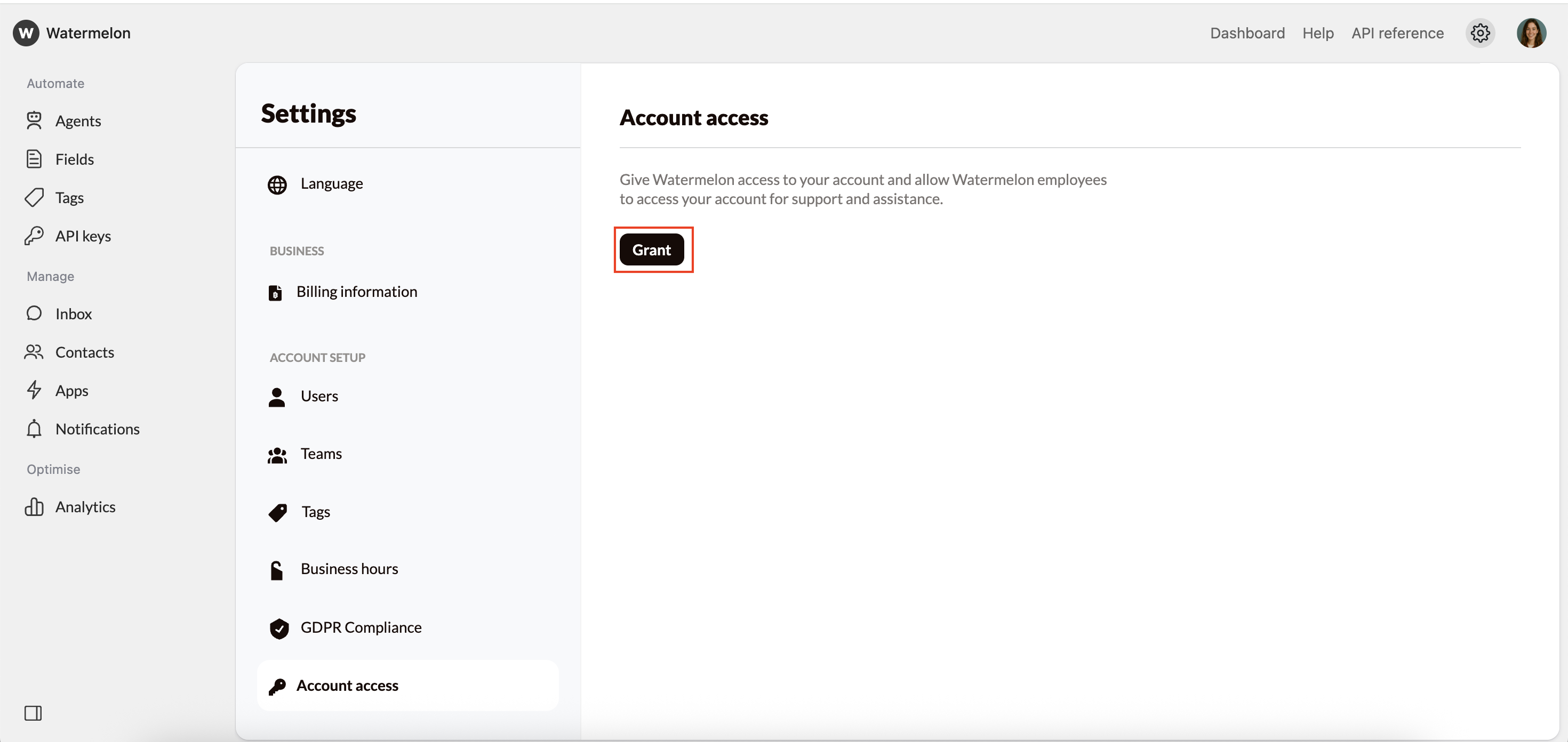This screenshot has width=1568, height=742.
Task: Click the Business hours icon
Action: 277,569
